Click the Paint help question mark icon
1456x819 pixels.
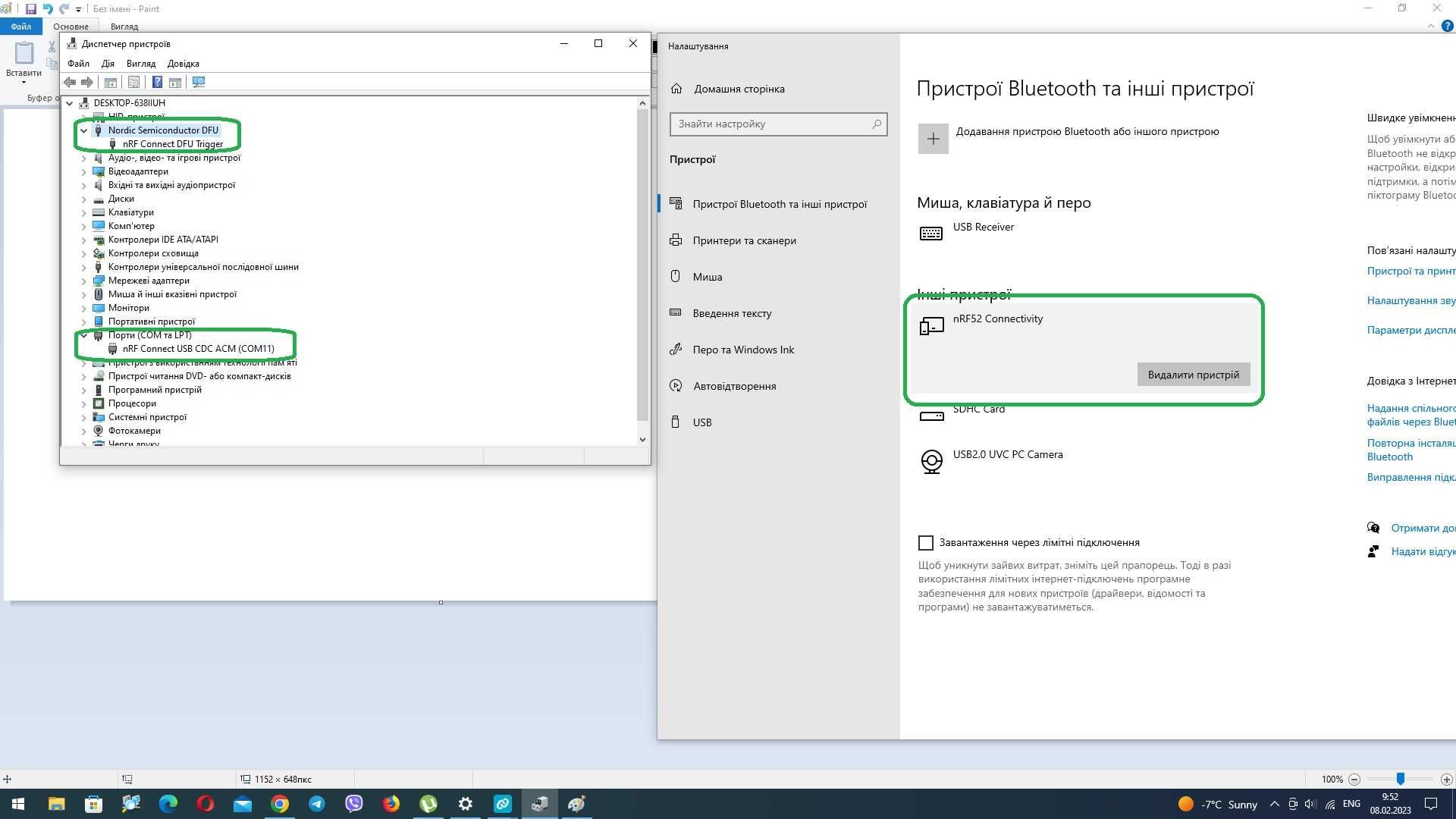1447,26
